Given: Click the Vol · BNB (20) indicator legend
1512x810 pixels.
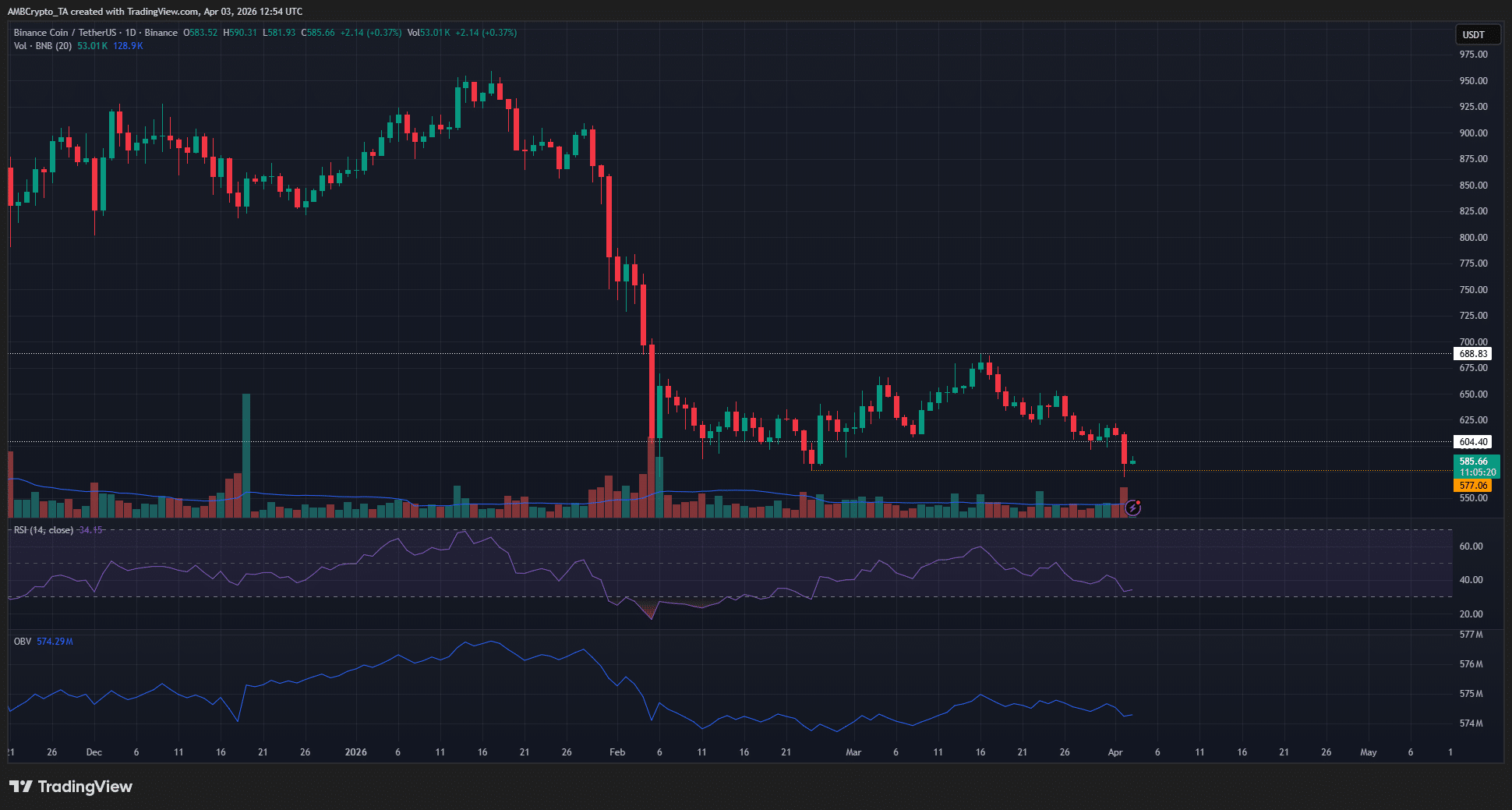Looking at the screenshot, I should point(43,46).
